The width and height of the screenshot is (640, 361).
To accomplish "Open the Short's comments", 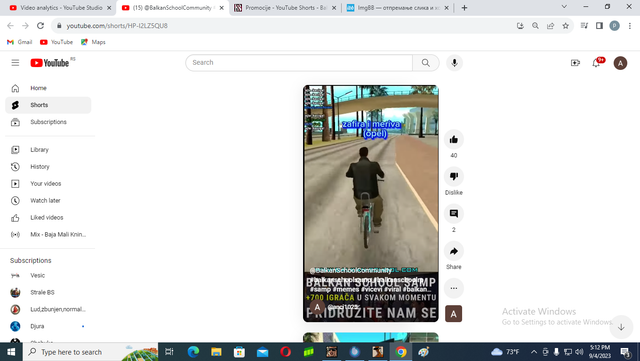I will tap(453, 214).
